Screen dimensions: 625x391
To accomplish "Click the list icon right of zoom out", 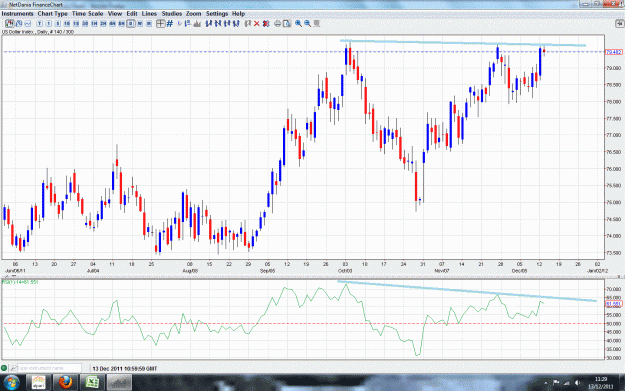I will tap(317, 24).
